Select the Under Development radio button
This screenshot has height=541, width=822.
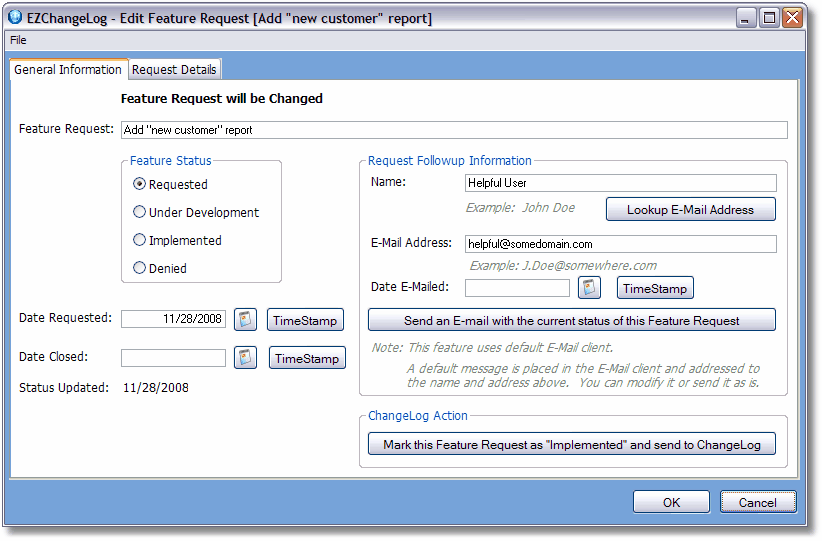(140, 212)
